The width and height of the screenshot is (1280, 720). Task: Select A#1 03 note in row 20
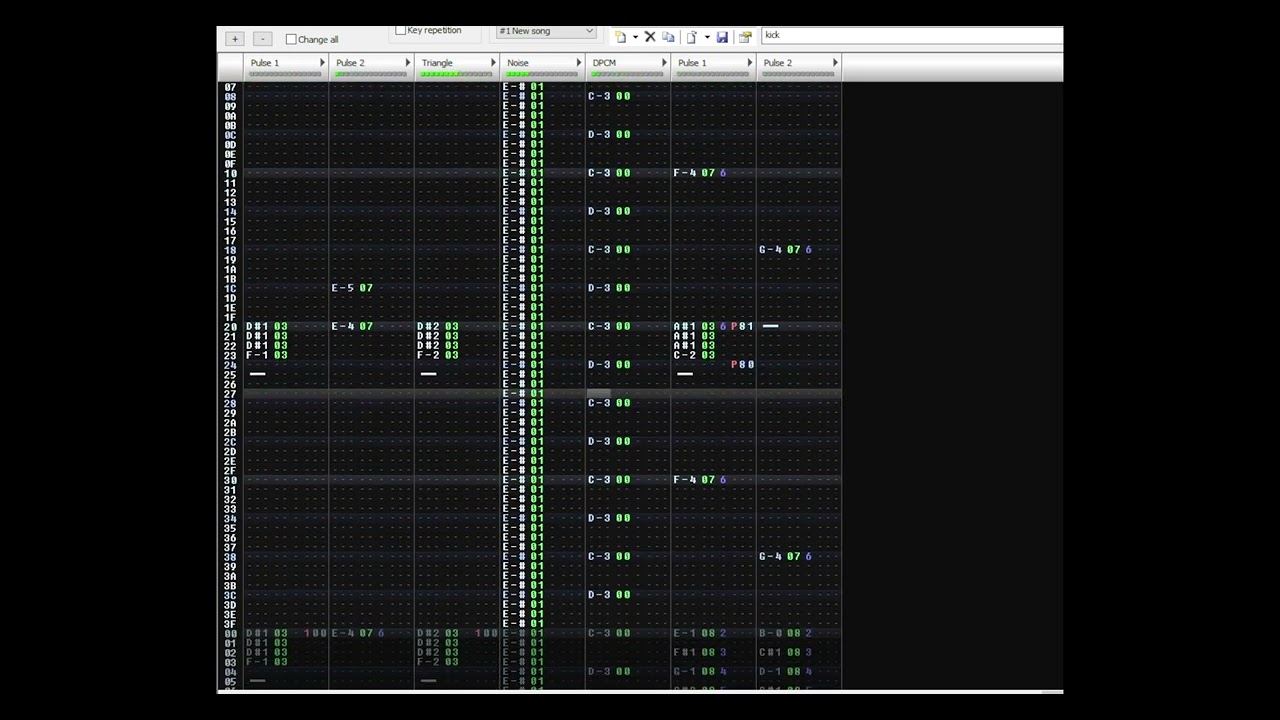click(x=694, y=326)
